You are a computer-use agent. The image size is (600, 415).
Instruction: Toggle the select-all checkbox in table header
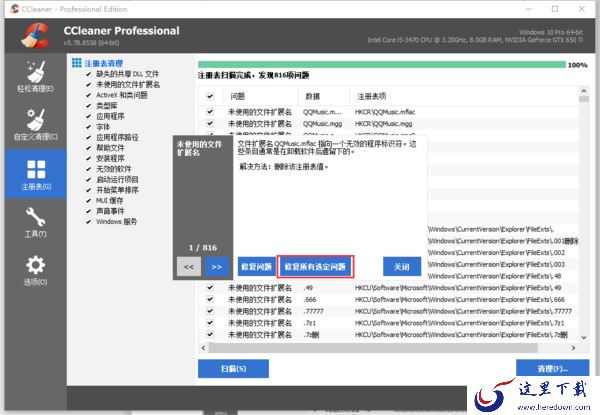(210, 96)
